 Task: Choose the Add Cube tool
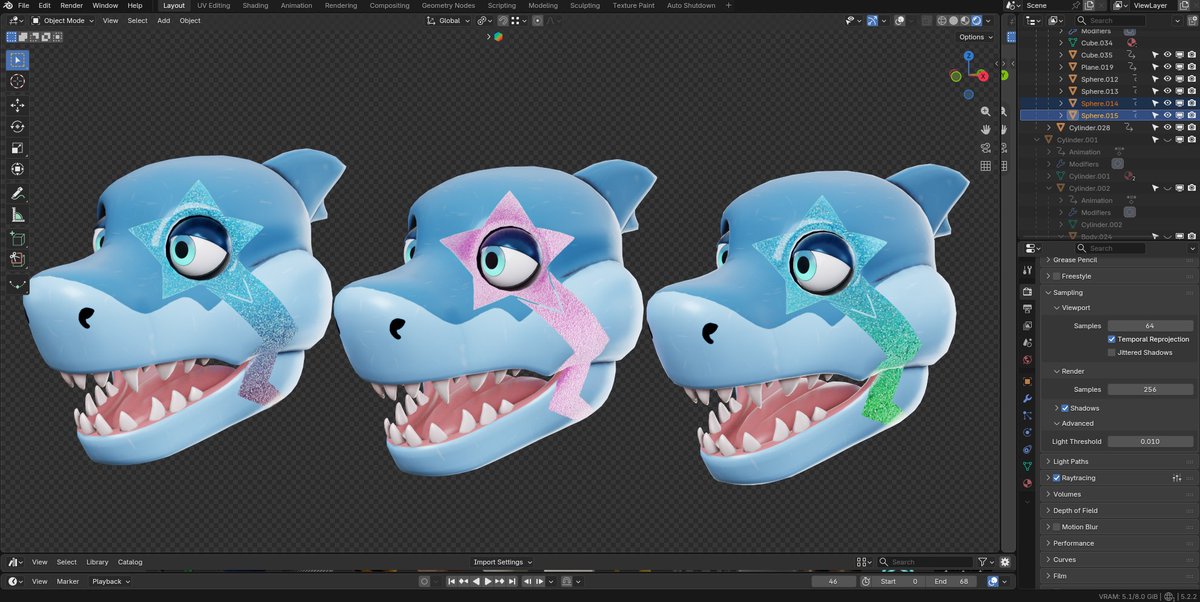pyautogui.click(x=17, y=239)
